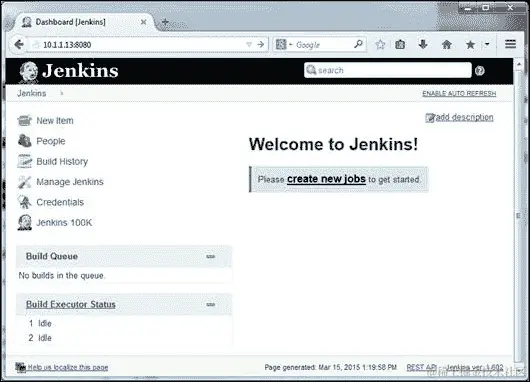This screenshot has width=530, height=382.
Task: Click the Welcome to Jenkins! heading
Action: pos(333,144)
